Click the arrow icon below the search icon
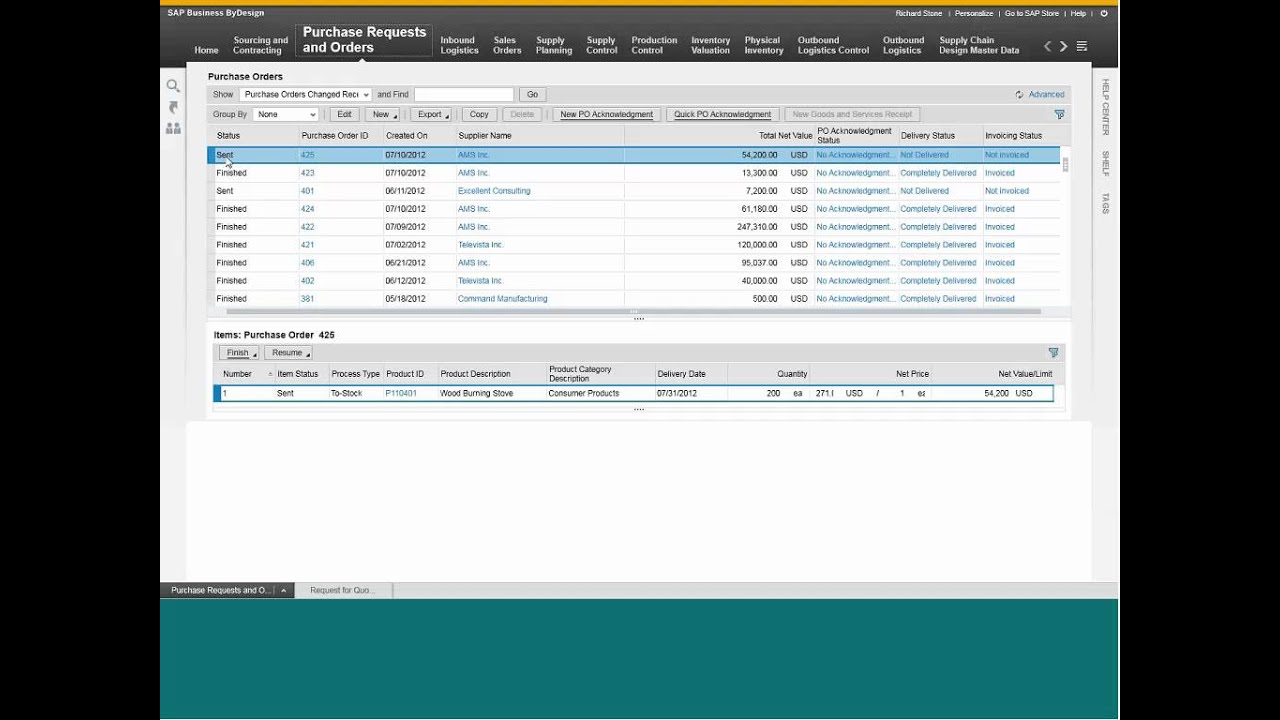The width and height of the screenshot is (1280, 720). pyautogui.click(x=173, y=107)
